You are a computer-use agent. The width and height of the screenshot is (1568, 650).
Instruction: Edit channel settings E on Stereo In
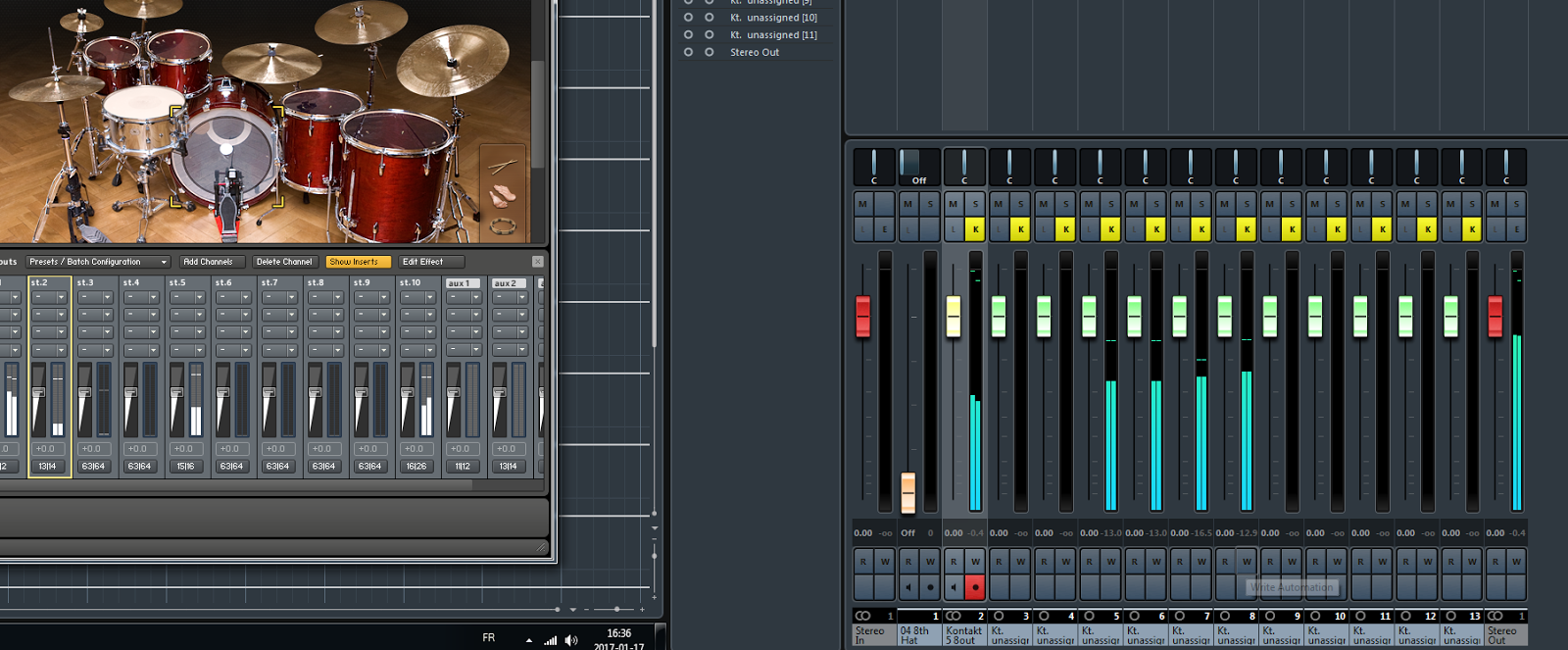(885, 229)
